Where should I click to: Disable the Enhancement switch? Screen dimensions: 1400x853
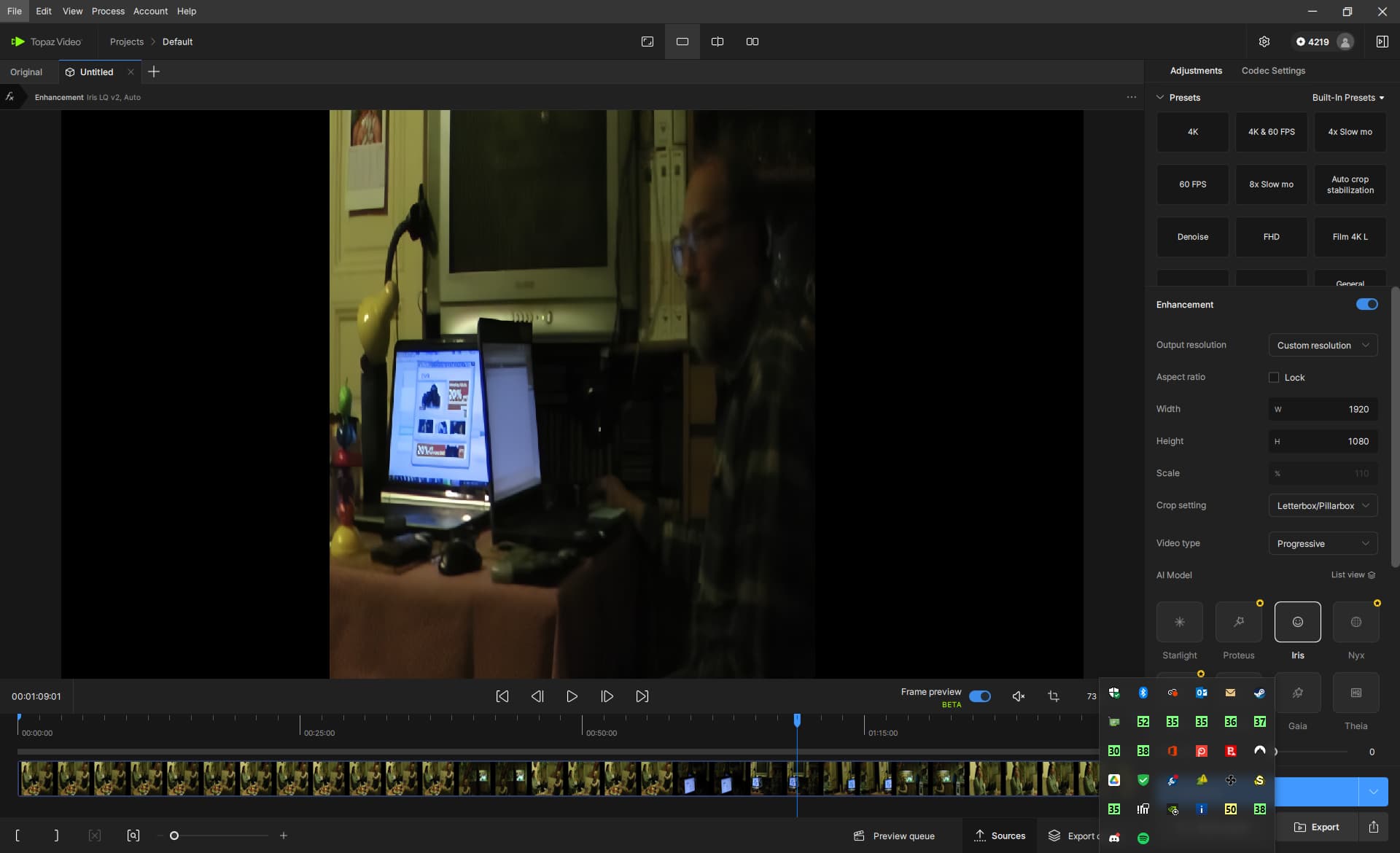click(x=1366, y=304)
